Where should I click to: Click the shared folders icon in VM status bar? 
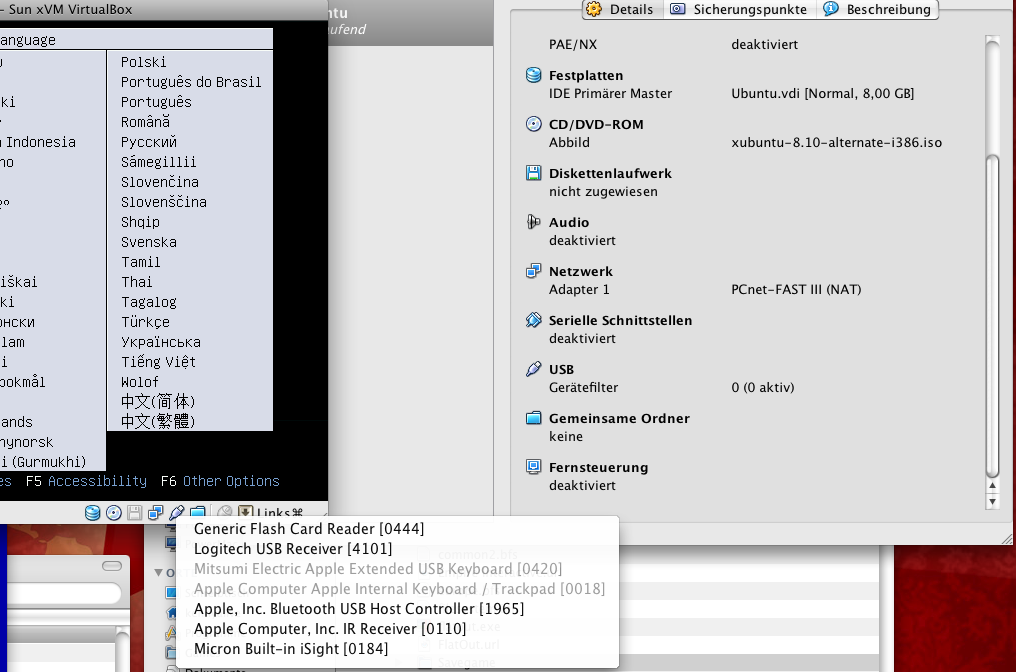[198, 513]
